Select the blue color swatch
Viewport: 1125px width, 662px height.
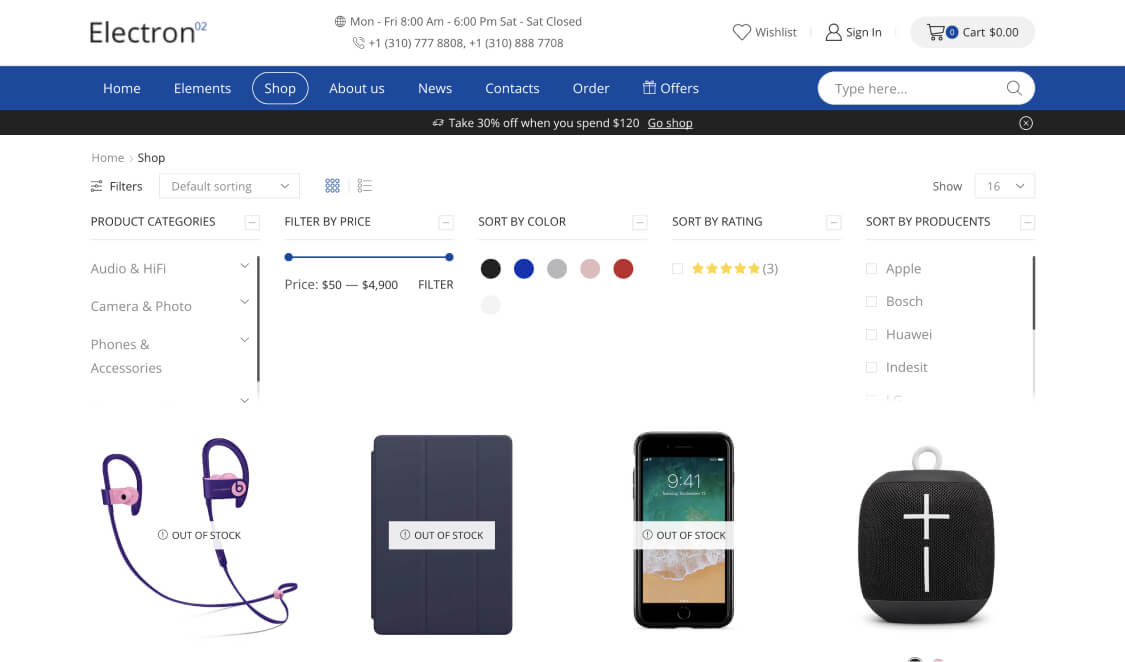pos(524,269)
